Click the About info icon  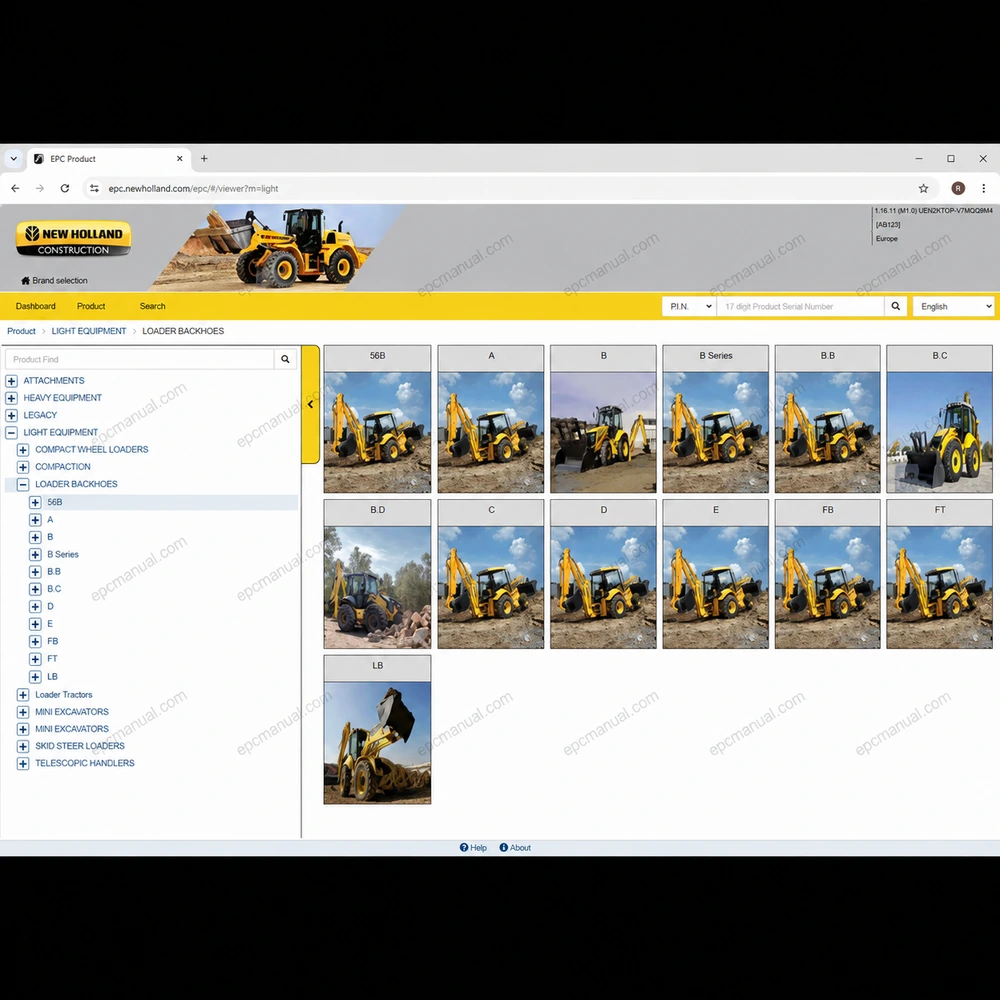pyautogui.click(x=503, y=848)
